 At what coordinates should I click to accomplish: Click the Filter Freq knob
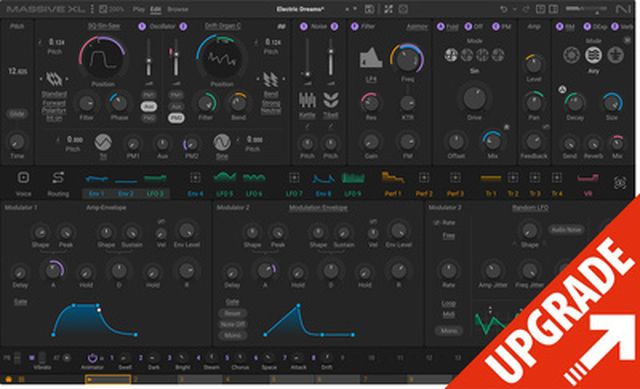pyautogui.click(x=407, y=60)
